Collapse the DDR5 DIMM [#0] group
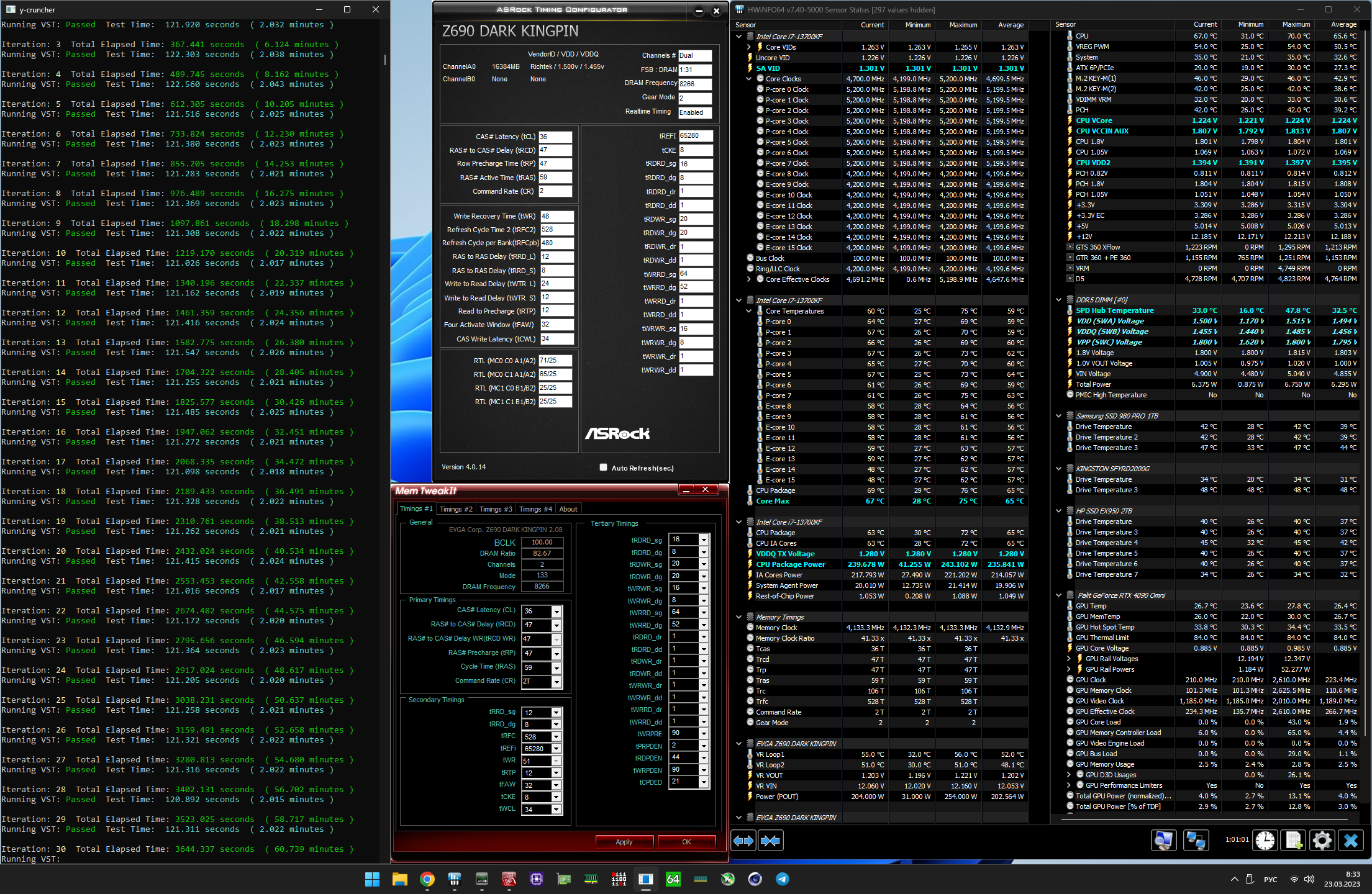Screen dimensions: 1372x894 [x=1059, y=300]
